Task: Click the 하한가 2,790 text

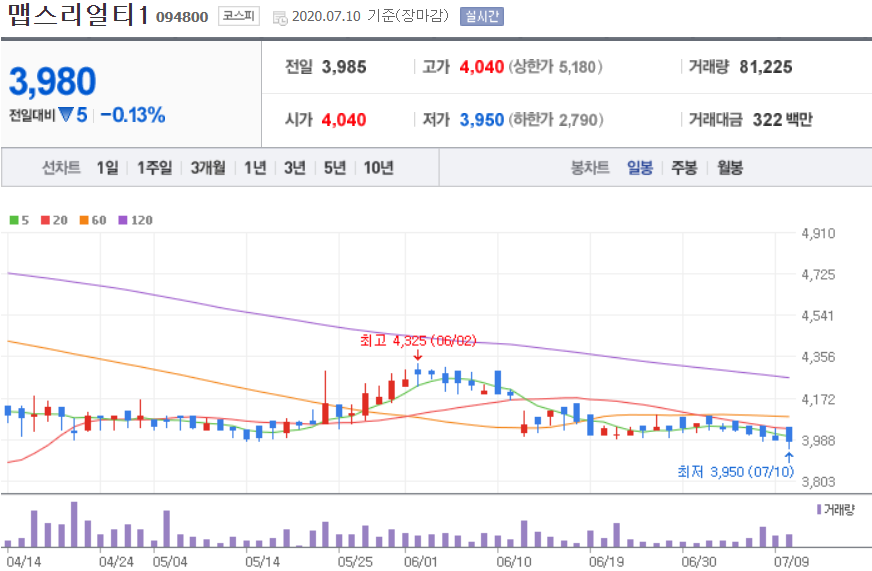Action: pyautogui.click(x=556, y=120)
